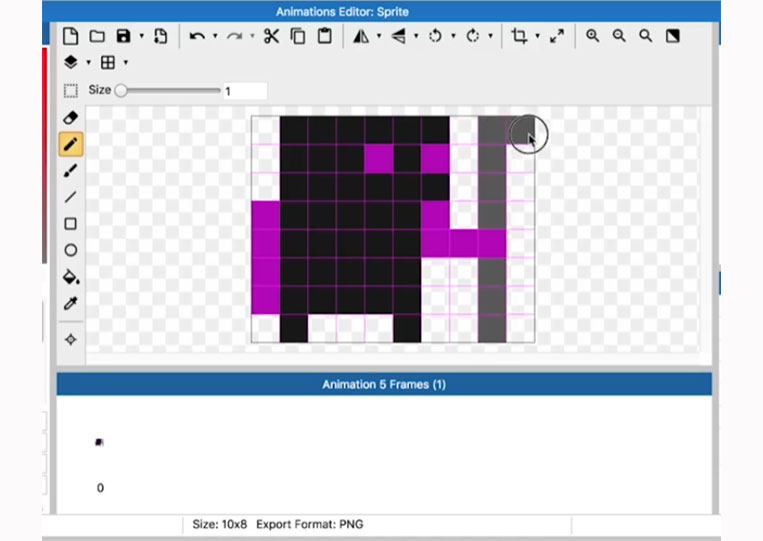Select the Brush tool
Viewport: 763px width, 541px height.
click(71, 171)
